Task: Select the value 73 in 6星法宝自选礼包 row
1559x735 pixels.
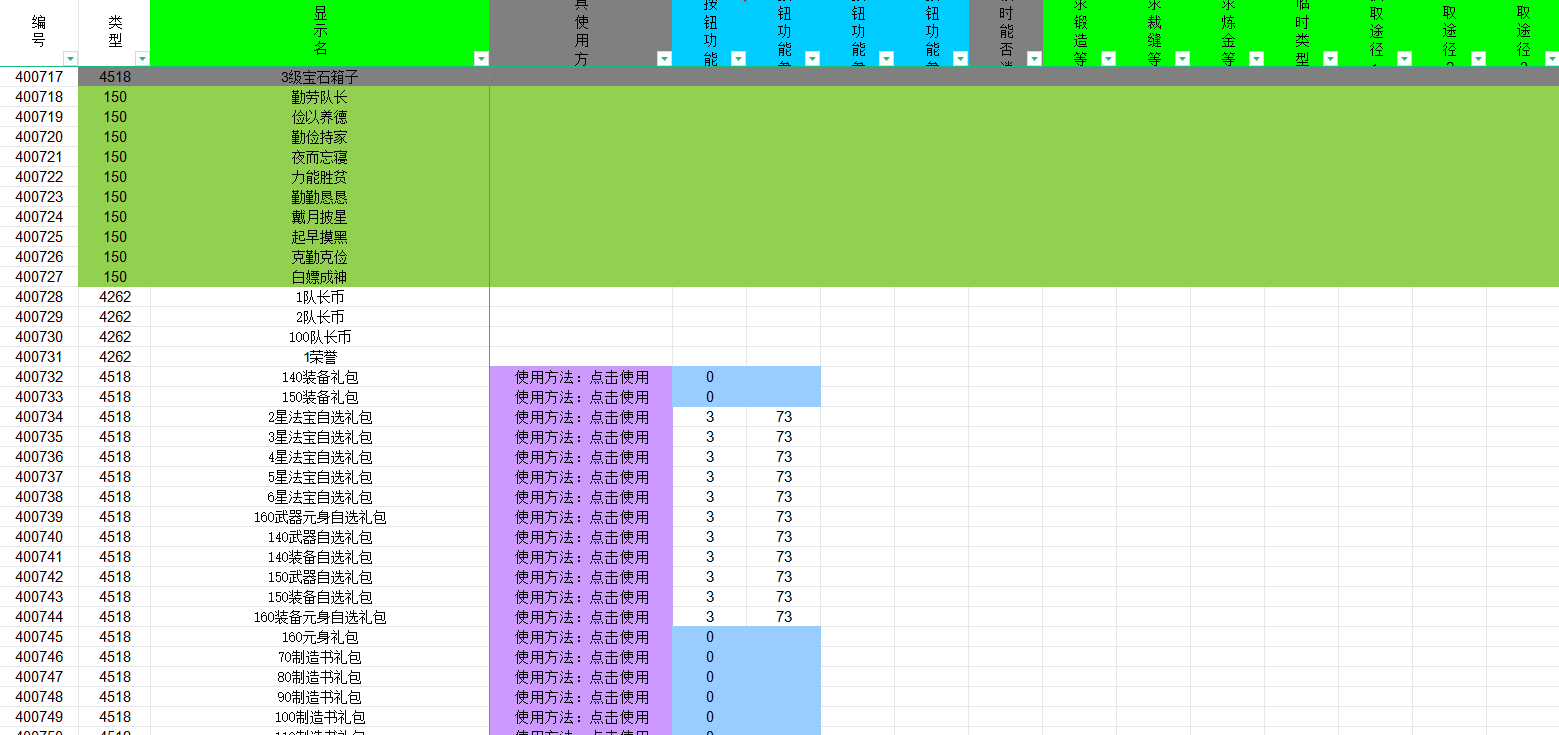Action: tap(784, 497)
